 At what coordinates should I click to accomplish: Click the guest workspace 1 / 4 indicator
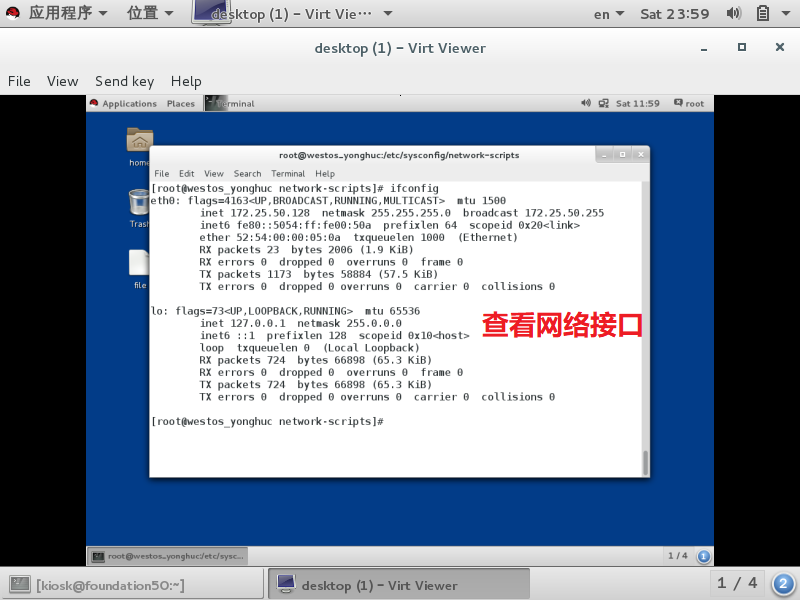[x=678, y=556]
